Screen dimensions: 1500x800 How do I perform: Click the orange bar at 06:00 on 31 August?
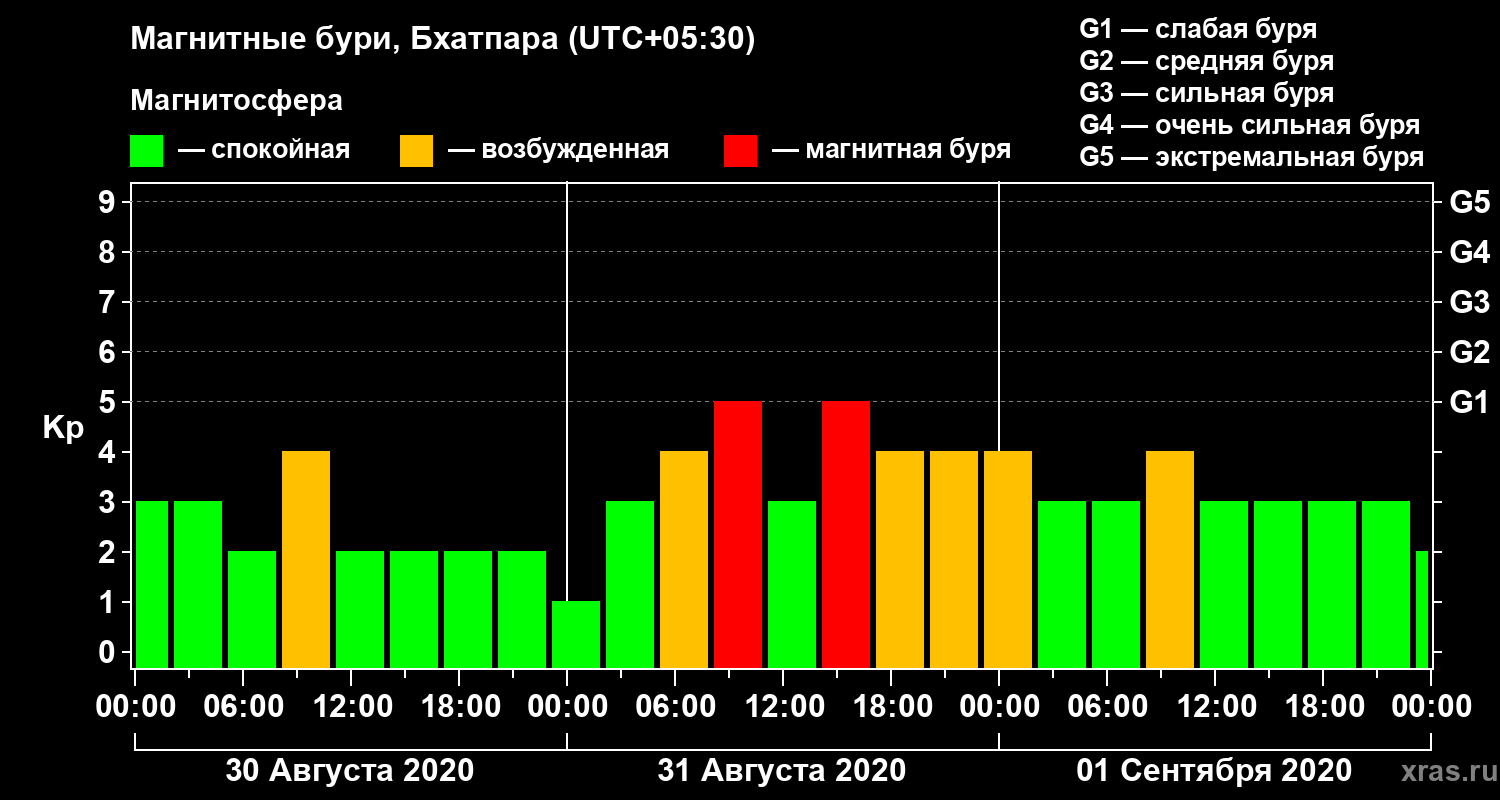click(x=684, y=559)
